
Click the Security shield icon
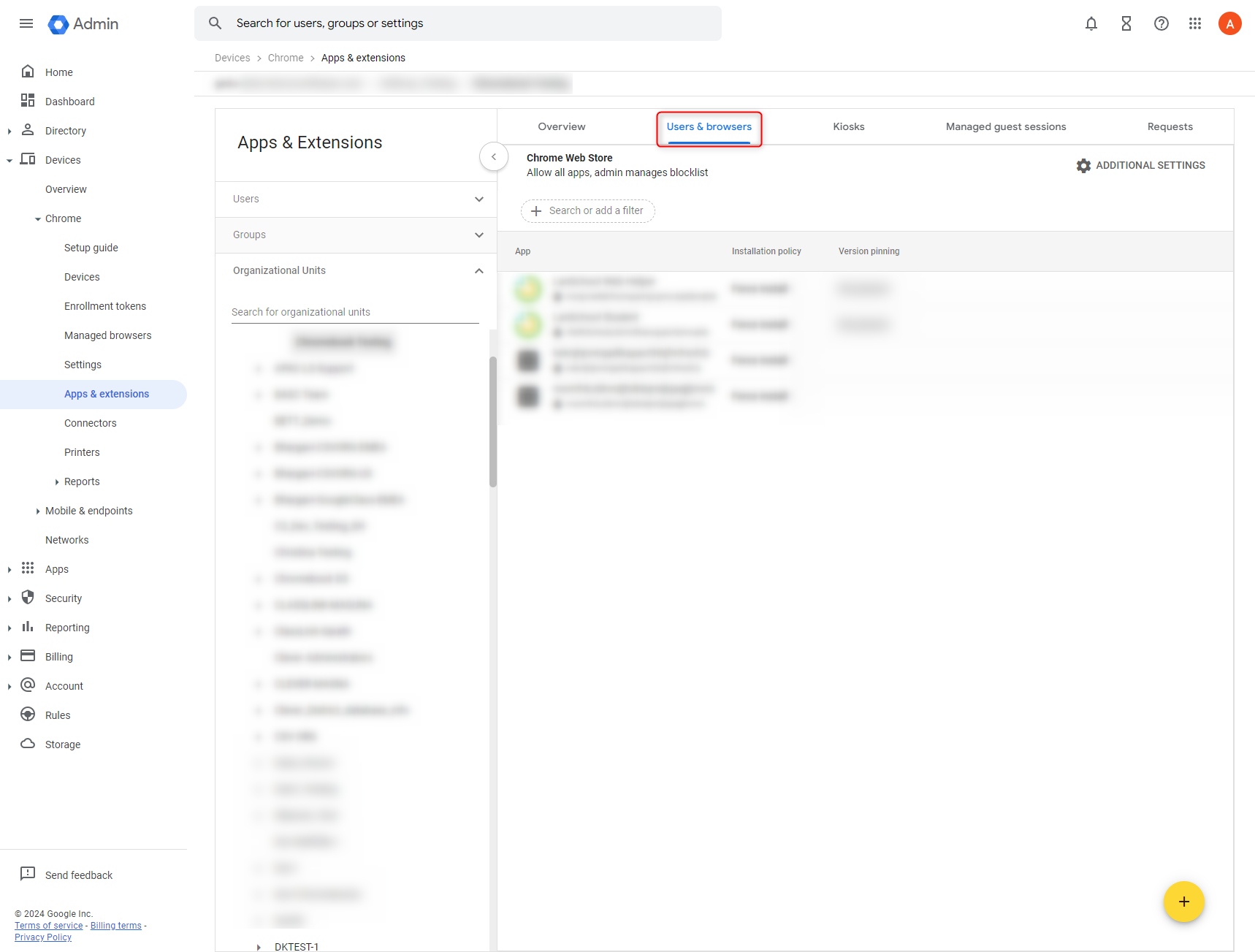pyautogui.click(x=28, y=598)
